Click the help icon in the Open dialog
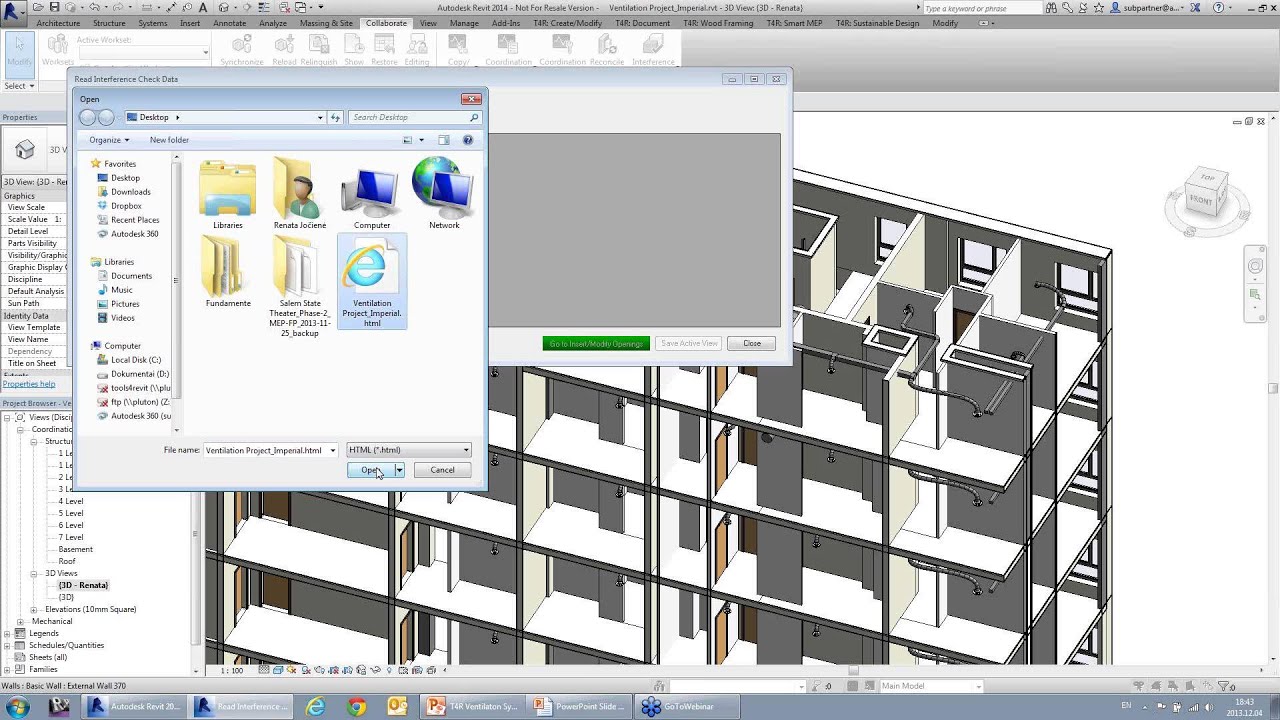This screenshot has height=720, width=1280. click(467, 140)
